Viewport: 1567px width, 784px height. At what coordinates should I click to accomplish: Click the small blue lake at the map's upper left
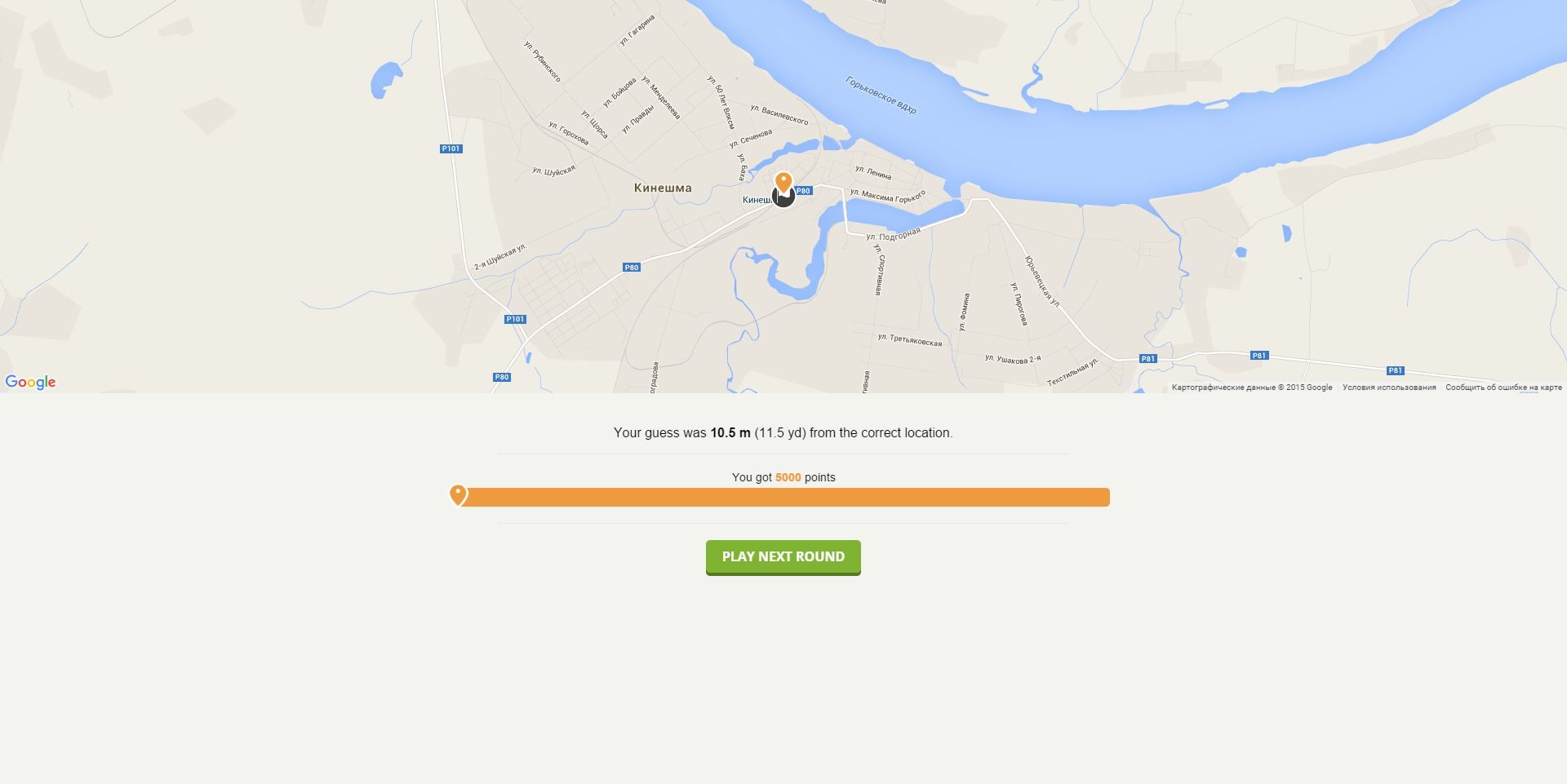point(384,80)
